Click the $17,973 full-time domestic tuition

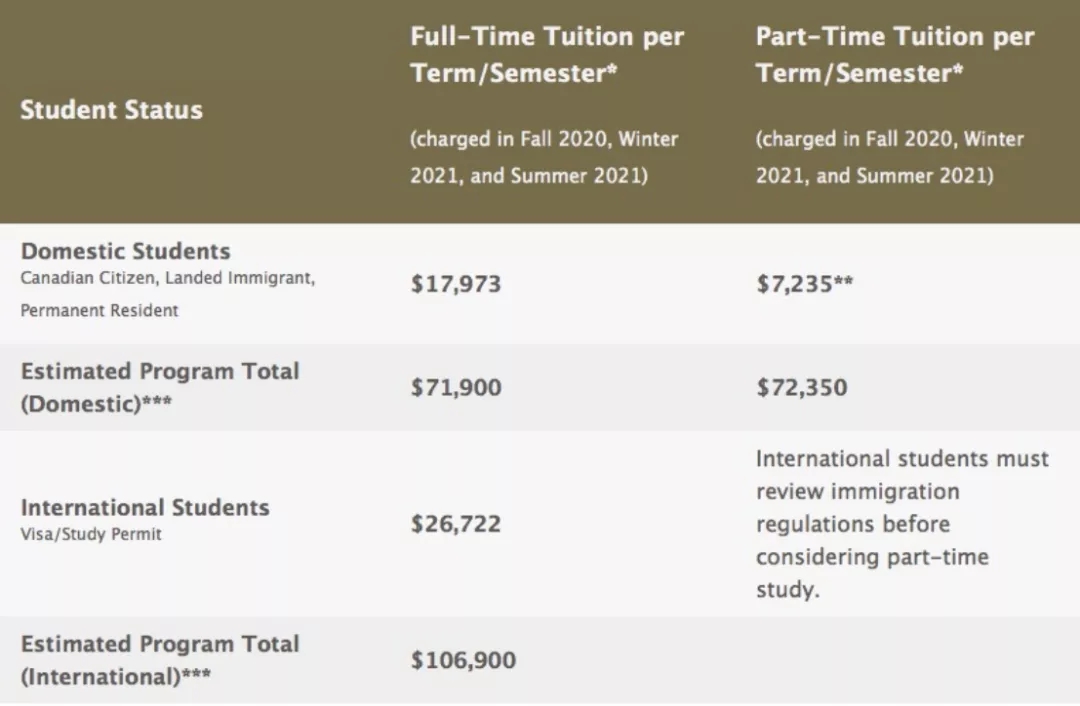coord(455,284)
